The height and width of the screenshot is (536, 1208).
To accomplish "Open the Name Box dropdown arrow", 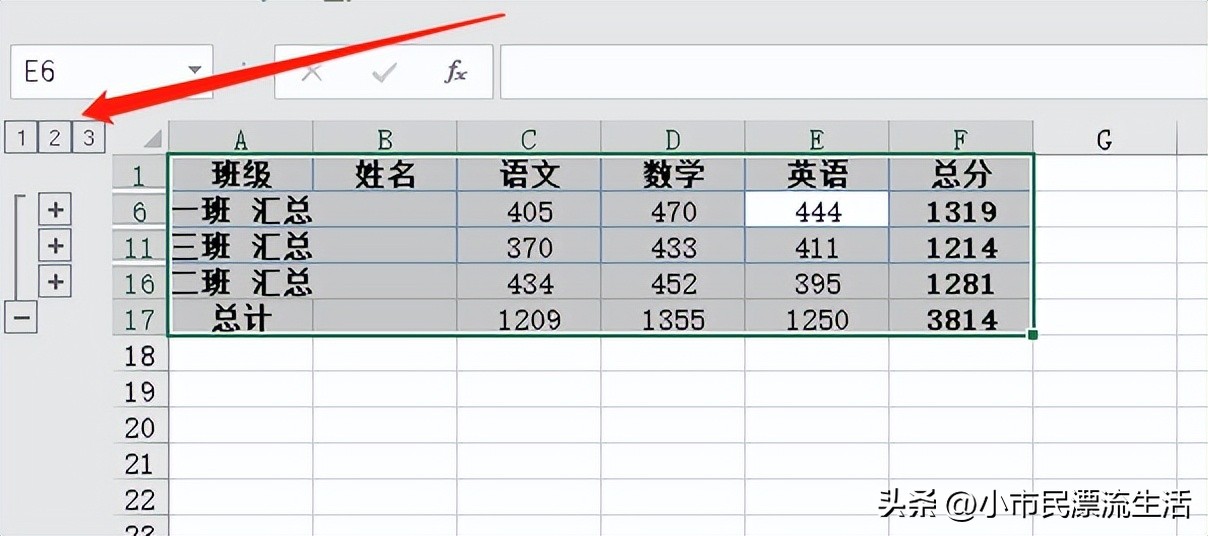I will (x=194, y=71).
